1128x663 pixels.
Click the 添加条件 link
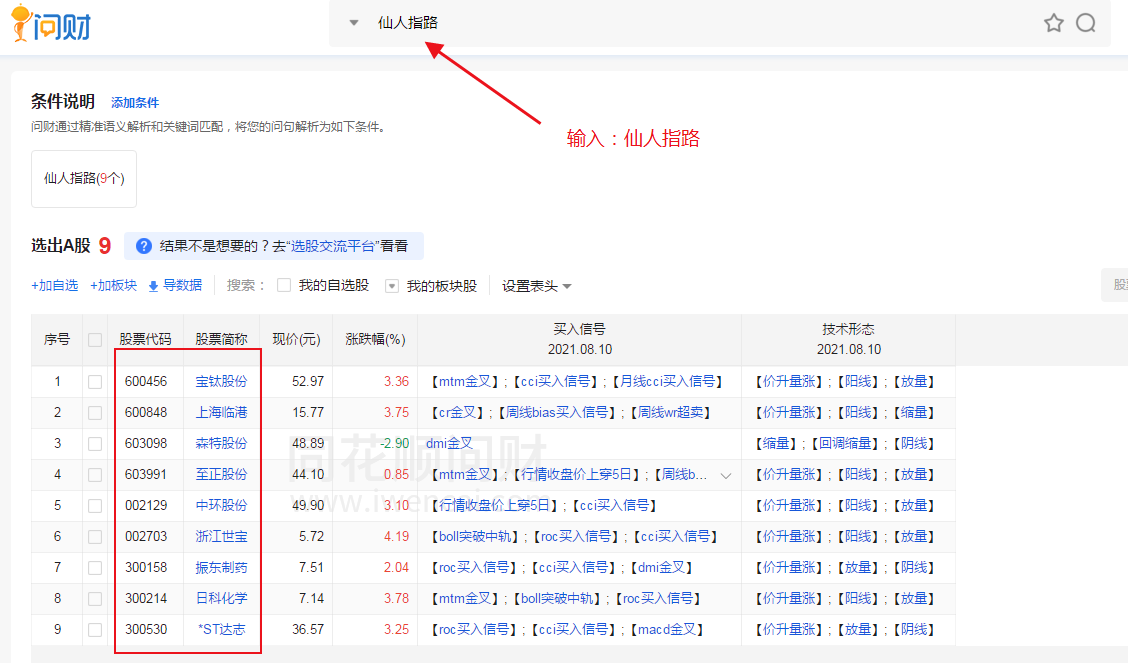coord(135,103)
